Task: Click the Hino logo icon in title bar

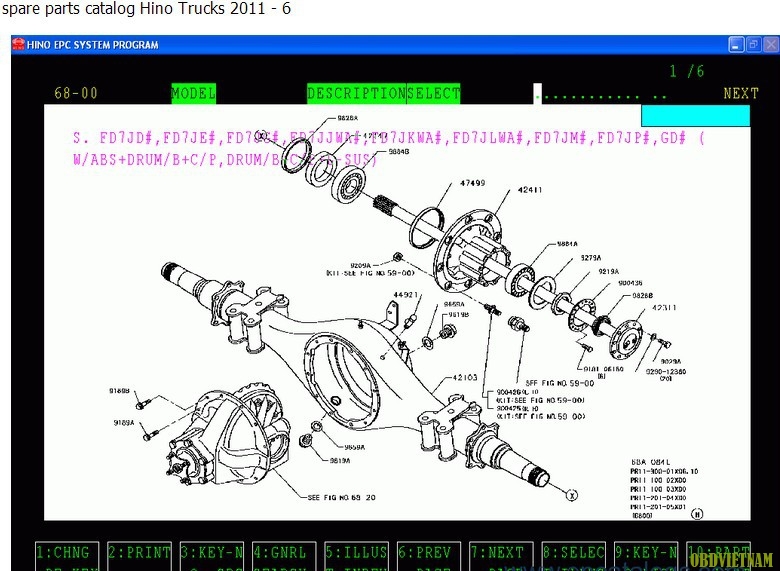Action: pos(18,44)
